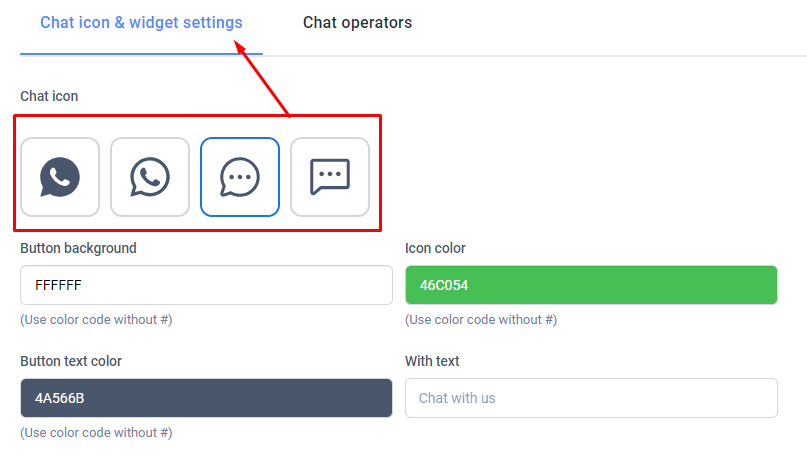807x463 pixels.
Task: Select the outlined WhatsApp phone icon
Action: (150, 177)
